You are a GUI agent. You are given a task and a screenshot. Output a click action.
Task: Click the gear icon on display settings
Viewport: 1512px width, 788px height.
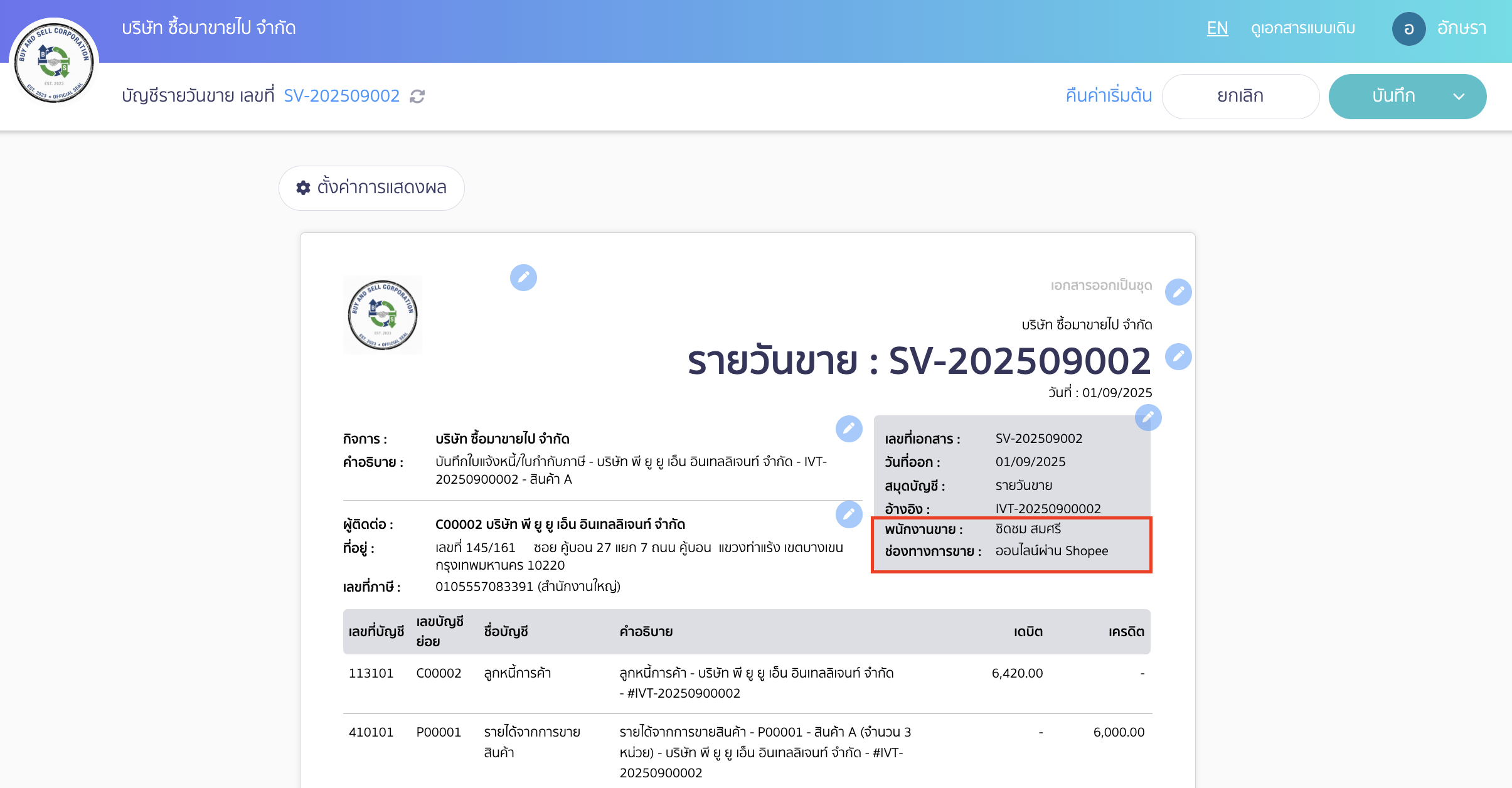coord(302,187)
